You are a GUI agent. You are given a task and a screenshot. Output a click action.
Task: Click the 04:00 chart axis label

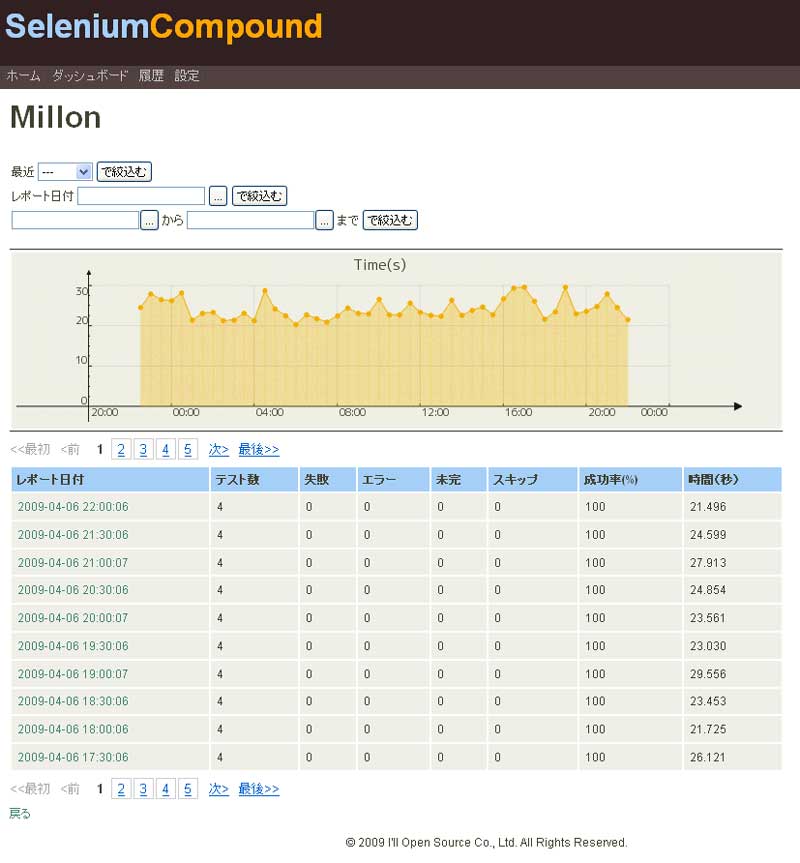click(270, 412)
